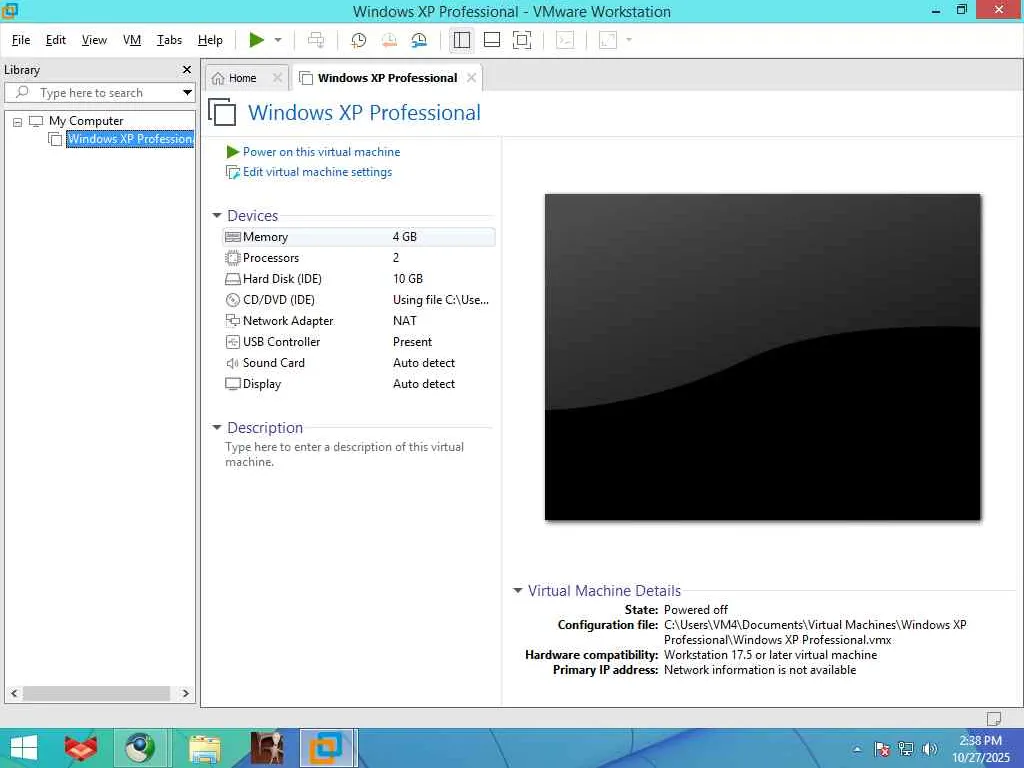1024x768 pixels.
Task: Select the Sound Card device
Action: coord(359,362)
